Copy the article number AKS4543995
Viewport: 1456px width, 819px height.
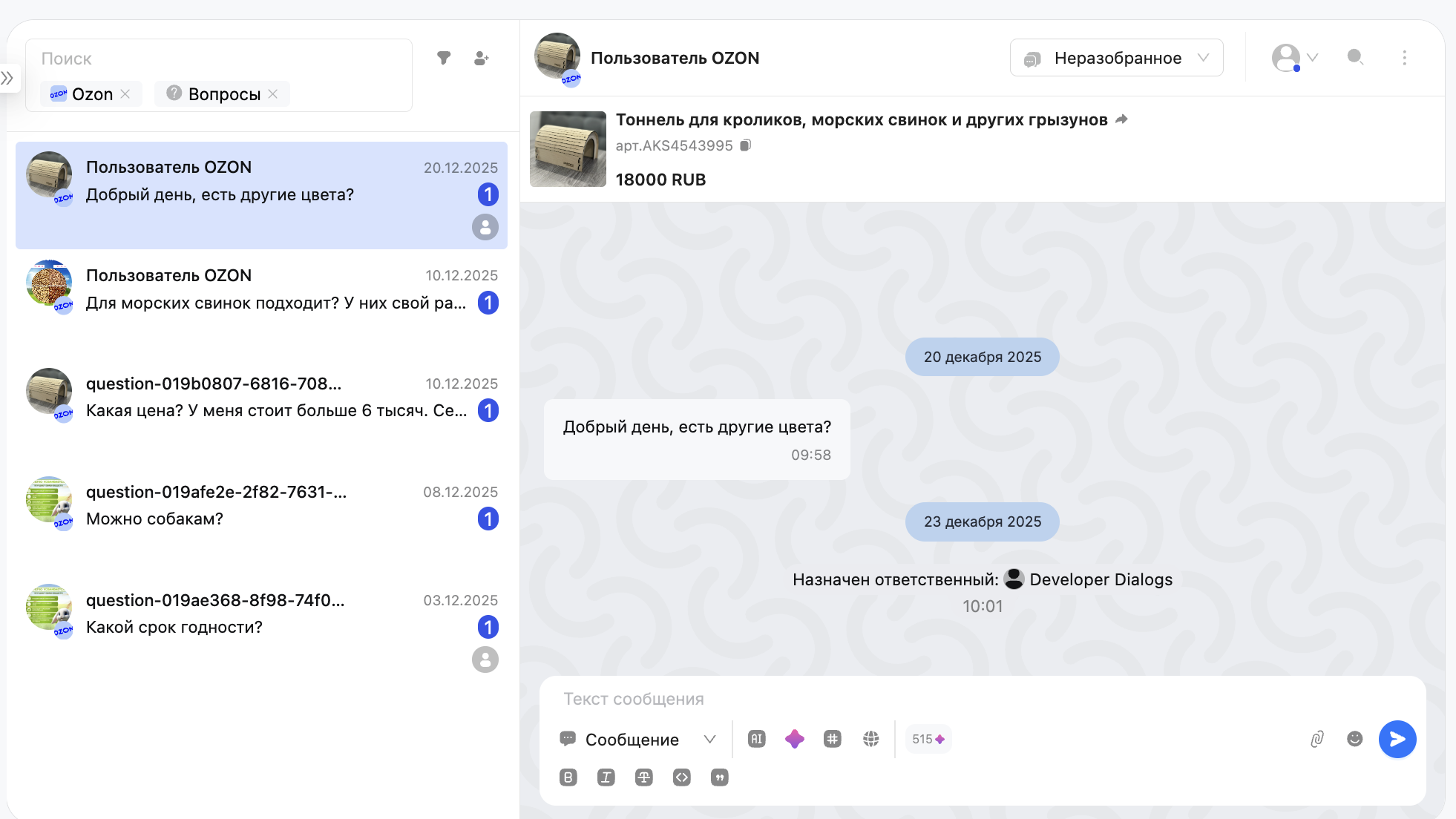coord(746,145)
